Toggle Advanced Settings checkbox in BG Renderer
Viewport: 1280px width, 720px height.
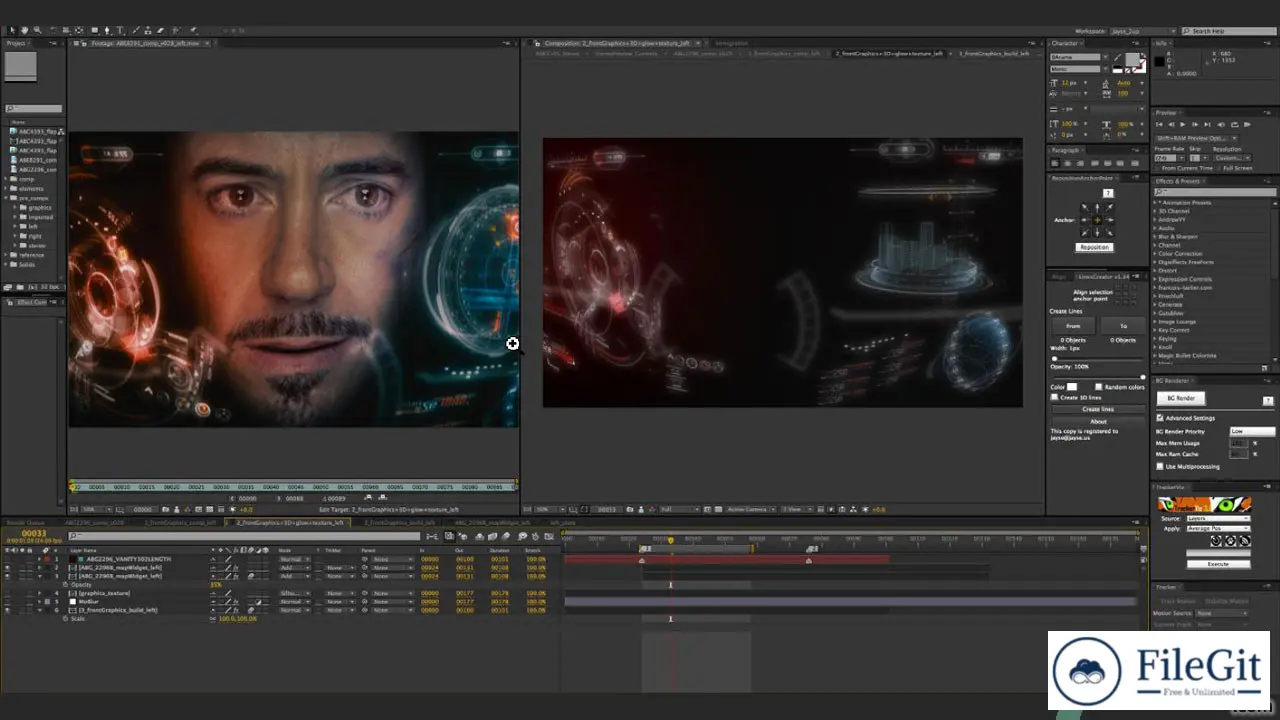pyautogui.click(x=1160, y=418)
